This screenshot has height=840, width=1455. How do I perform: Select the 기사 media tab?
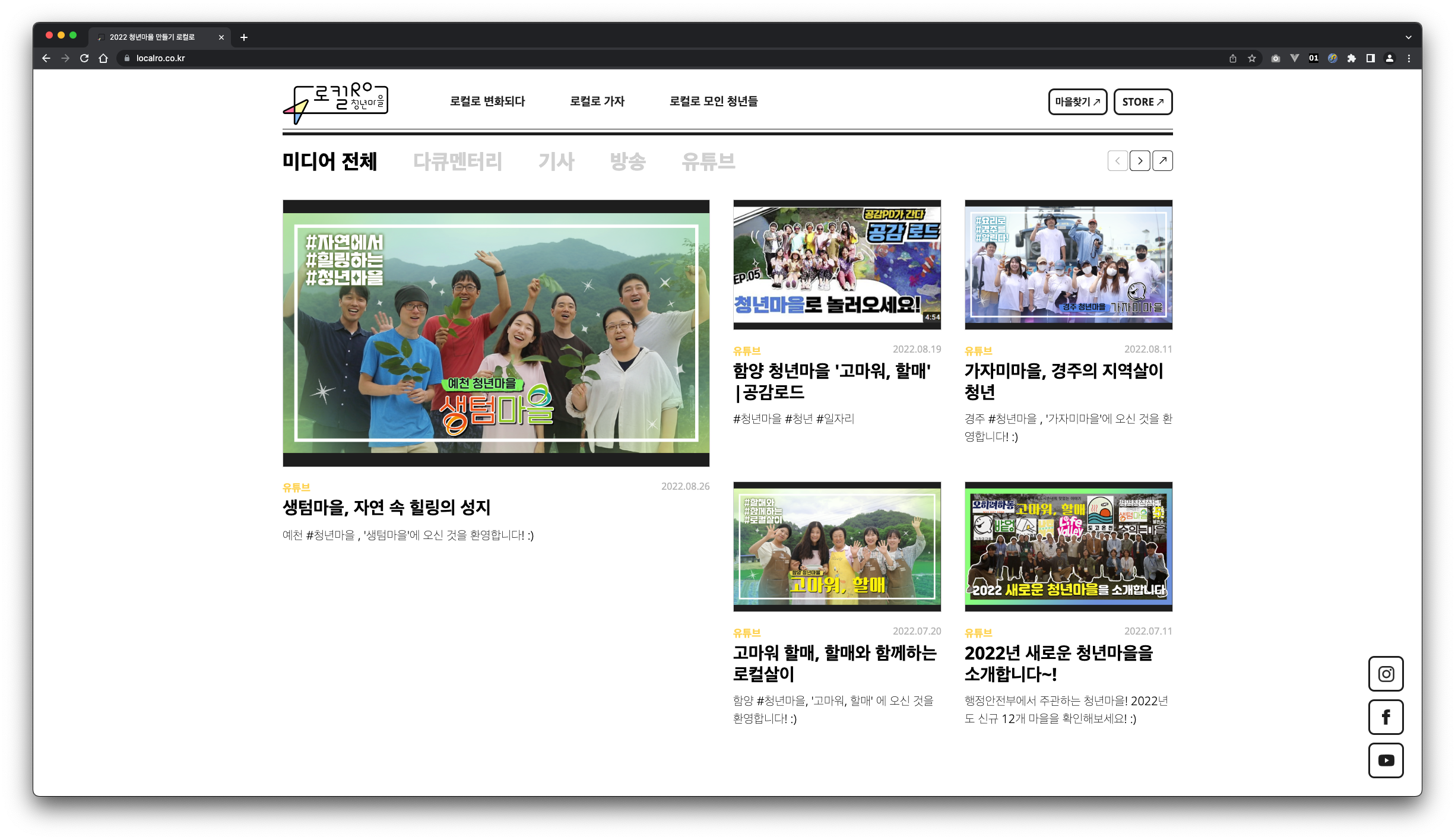tap(556, 161)
